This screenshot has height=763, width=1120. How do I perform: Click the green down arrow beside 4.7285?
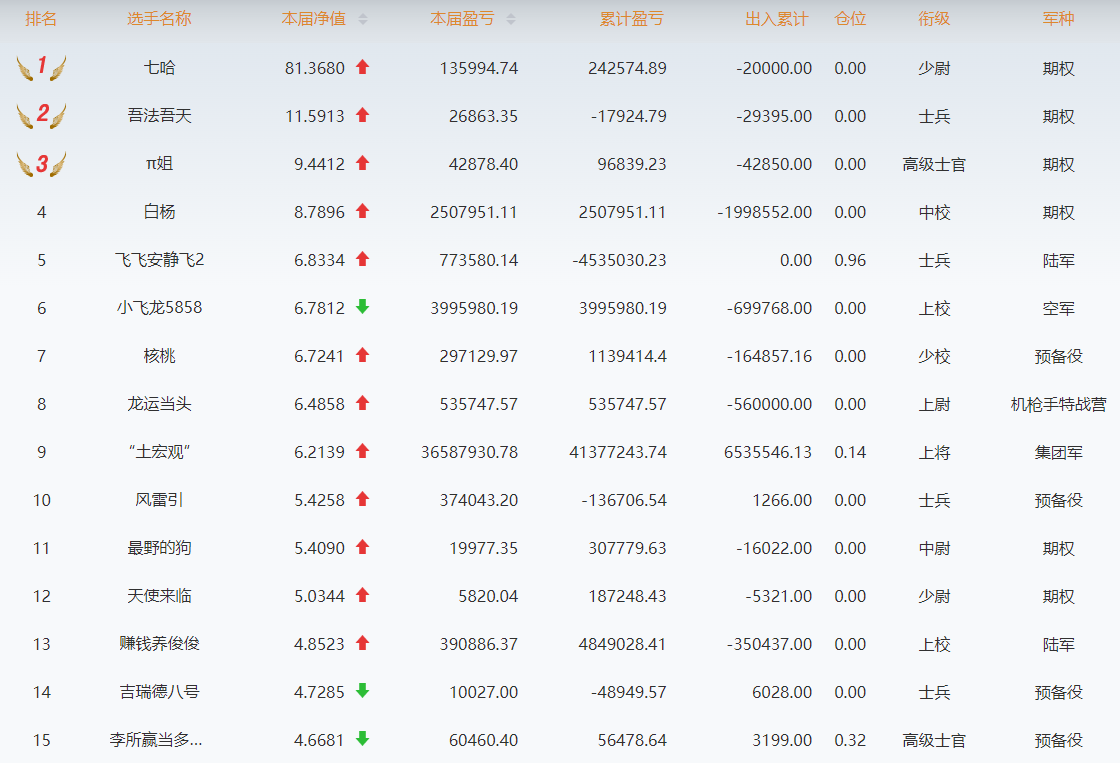362,691
